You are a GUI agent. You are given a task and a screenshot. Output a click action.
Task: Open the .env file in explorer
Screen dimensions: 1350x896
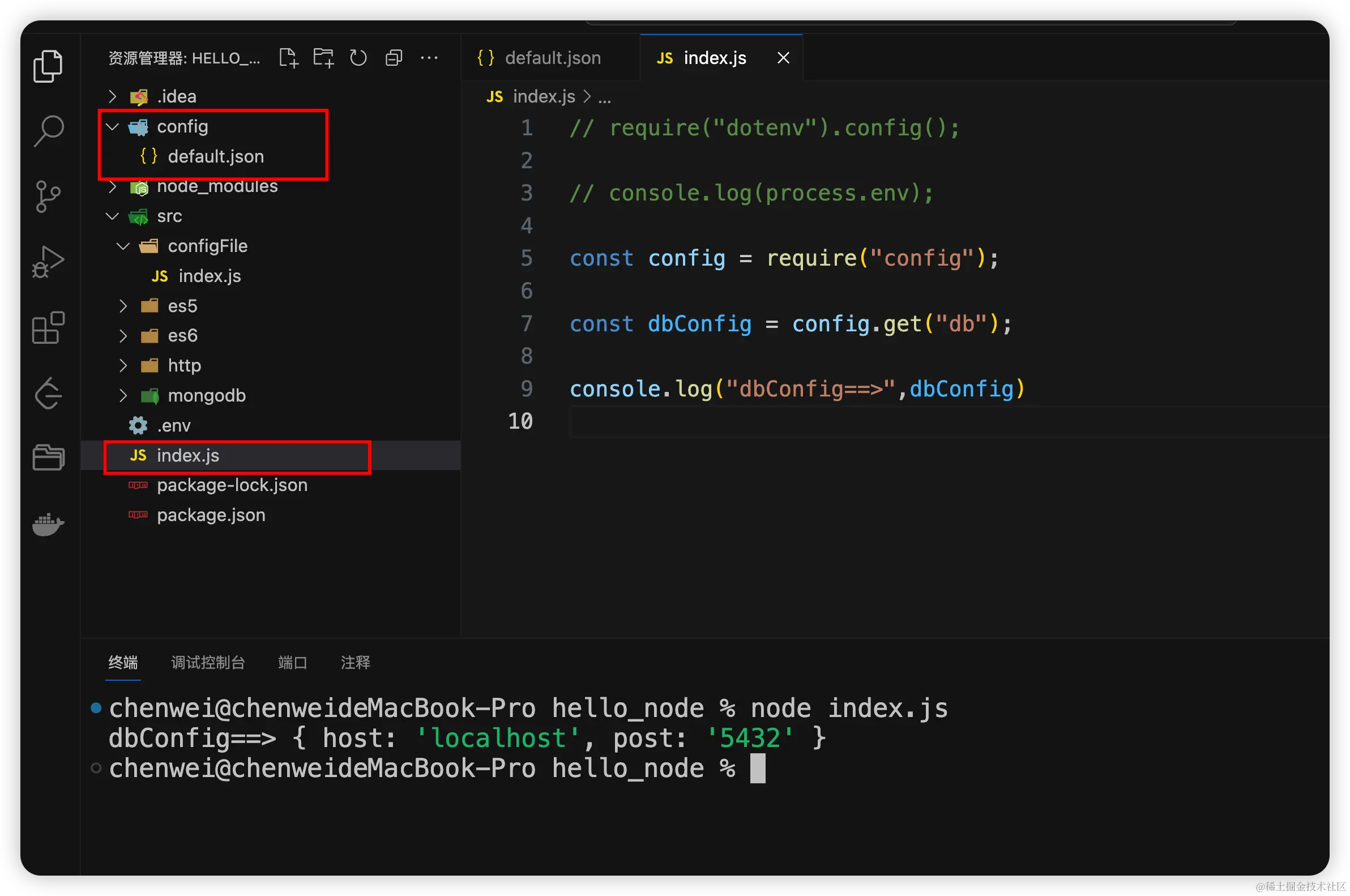173,426
